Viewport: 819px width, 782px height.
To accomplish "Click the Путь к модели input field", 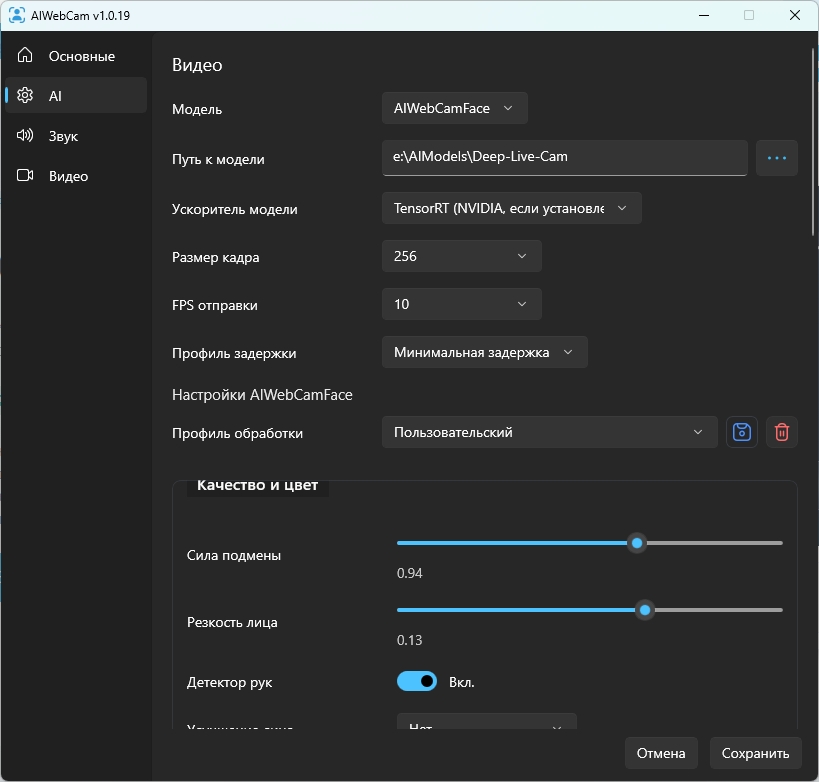I will point(565,158).
